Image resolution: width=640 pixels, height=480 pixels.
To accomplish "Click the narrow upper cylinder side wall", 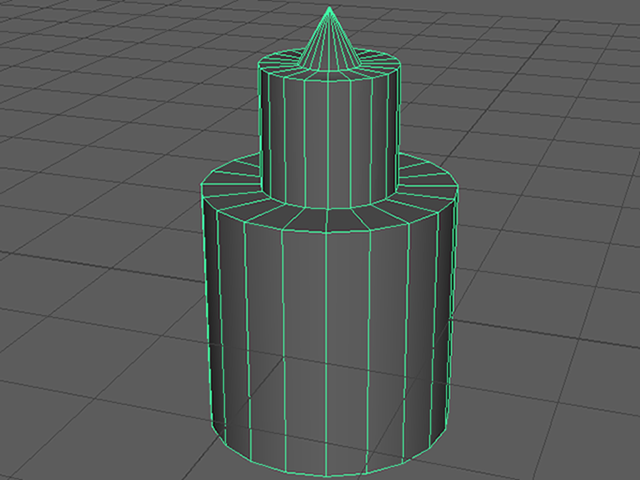I will click(329, 139).
